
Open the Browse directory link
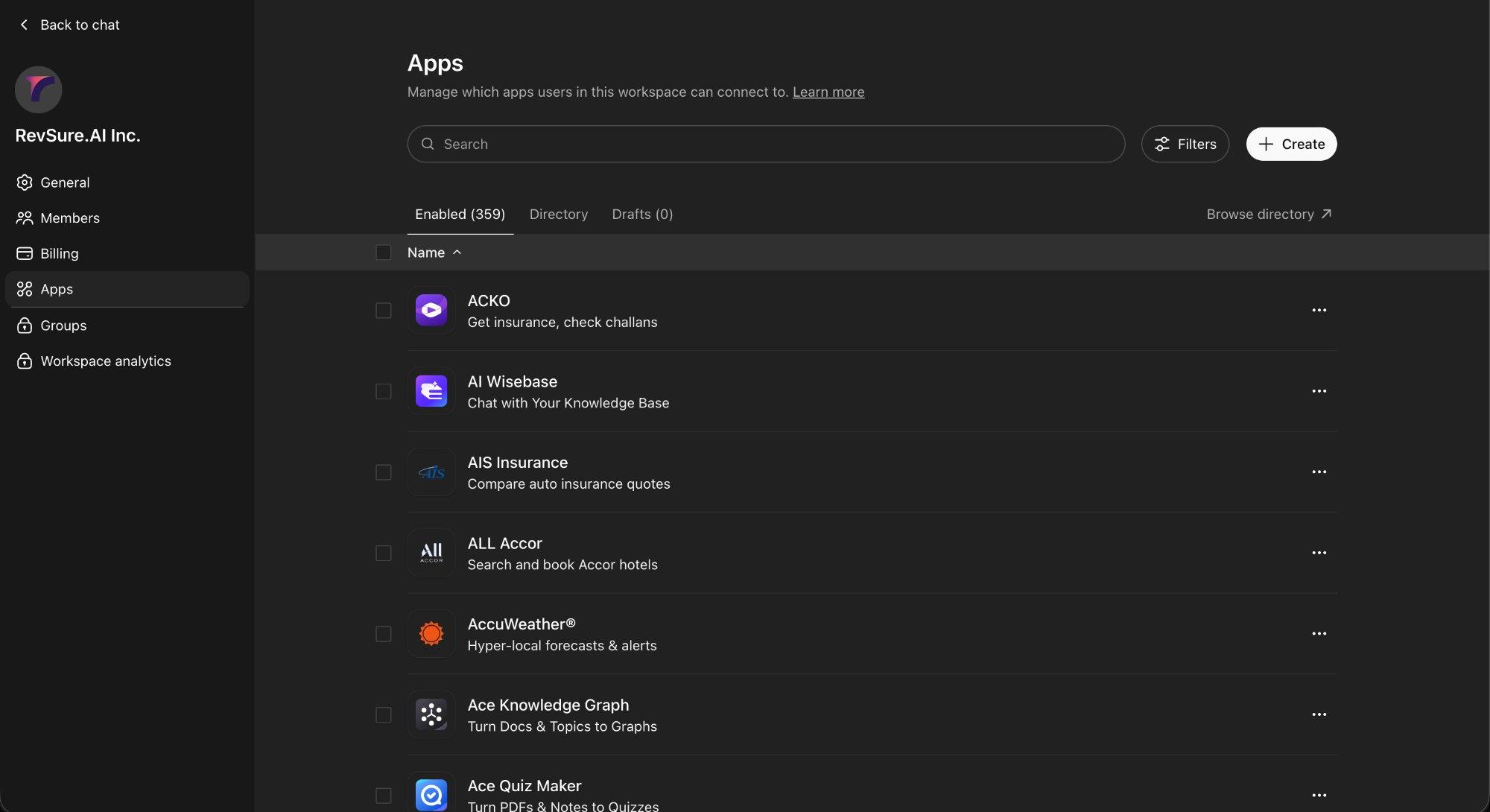pyautogui.click(x=1269, y=214)
